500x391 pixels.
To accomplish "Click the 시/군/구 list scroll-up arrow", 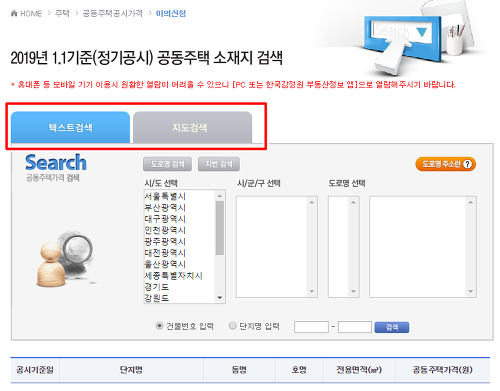I will click(x=312, y=202).
